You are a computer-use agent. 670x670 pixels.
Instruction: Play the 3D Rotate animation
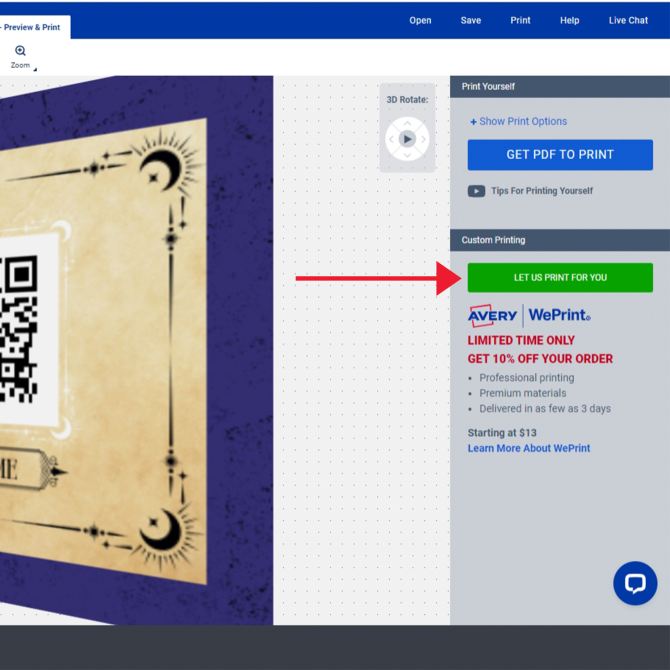(x=407, y=139)
